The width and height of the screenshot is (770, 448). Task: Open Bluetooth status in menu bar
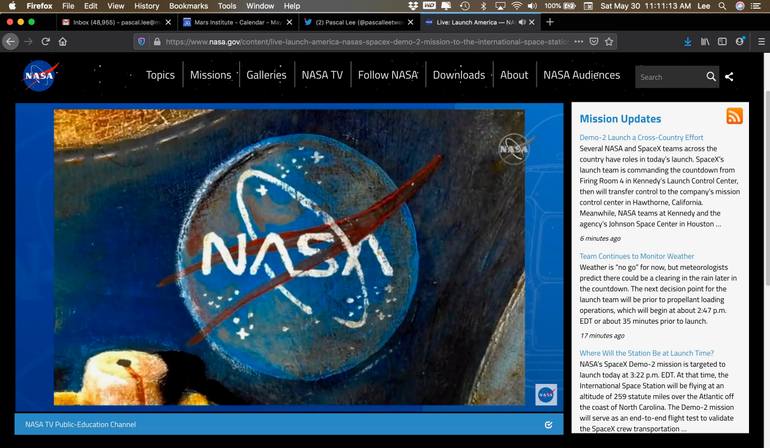click(x=483, y=6)
